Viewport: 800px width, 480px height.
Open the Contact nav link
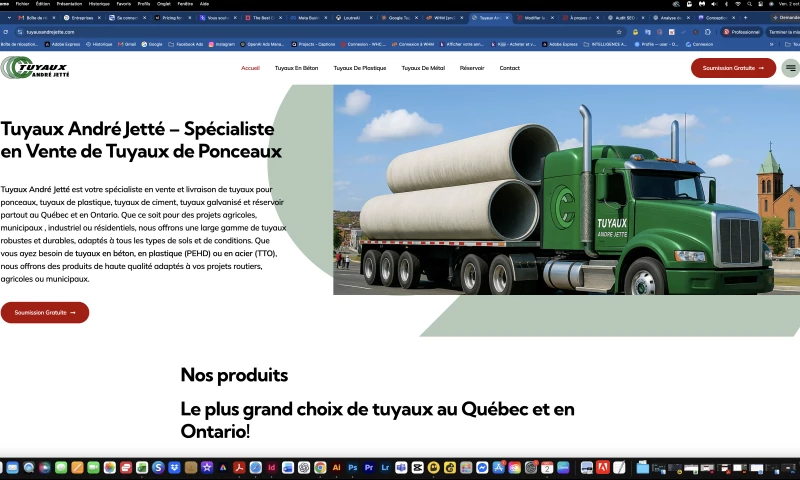[509, 68]
